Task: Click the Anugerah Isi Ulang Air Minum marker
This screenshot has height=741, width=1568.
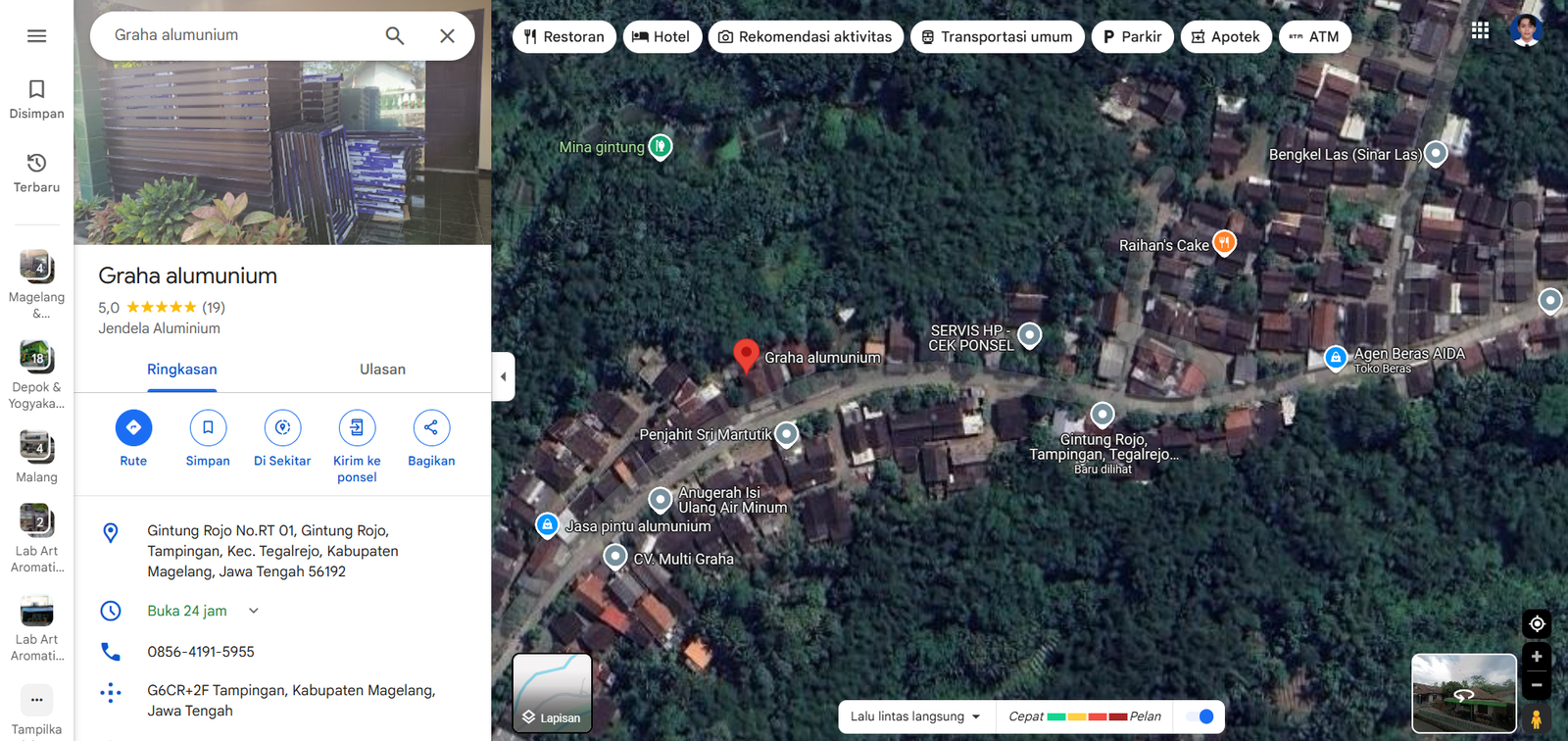Action: click(x=661, y=499)
